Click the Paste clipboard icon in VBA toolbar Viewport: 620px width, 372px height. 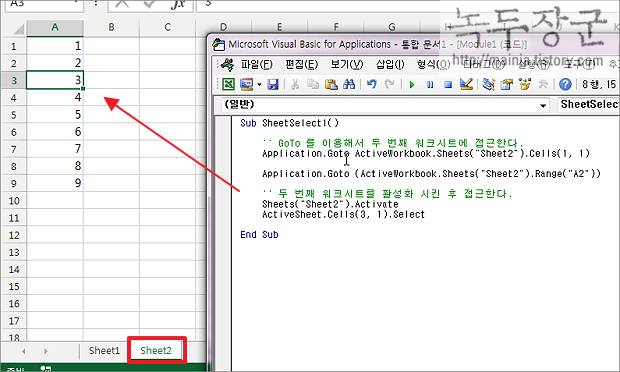[331, 84]
